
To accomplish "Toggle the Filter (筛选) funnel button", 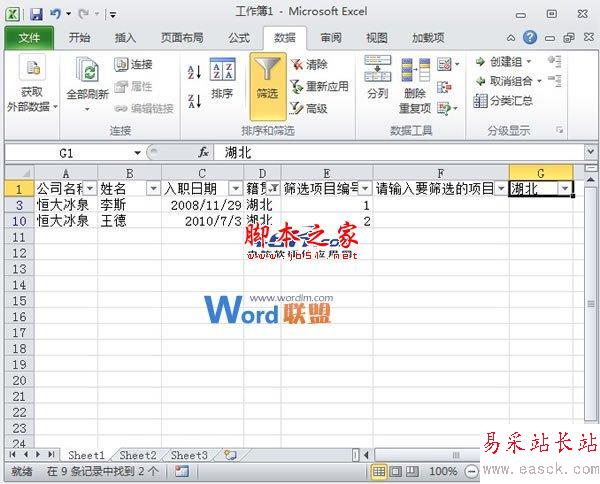I will tap(268, 87).
